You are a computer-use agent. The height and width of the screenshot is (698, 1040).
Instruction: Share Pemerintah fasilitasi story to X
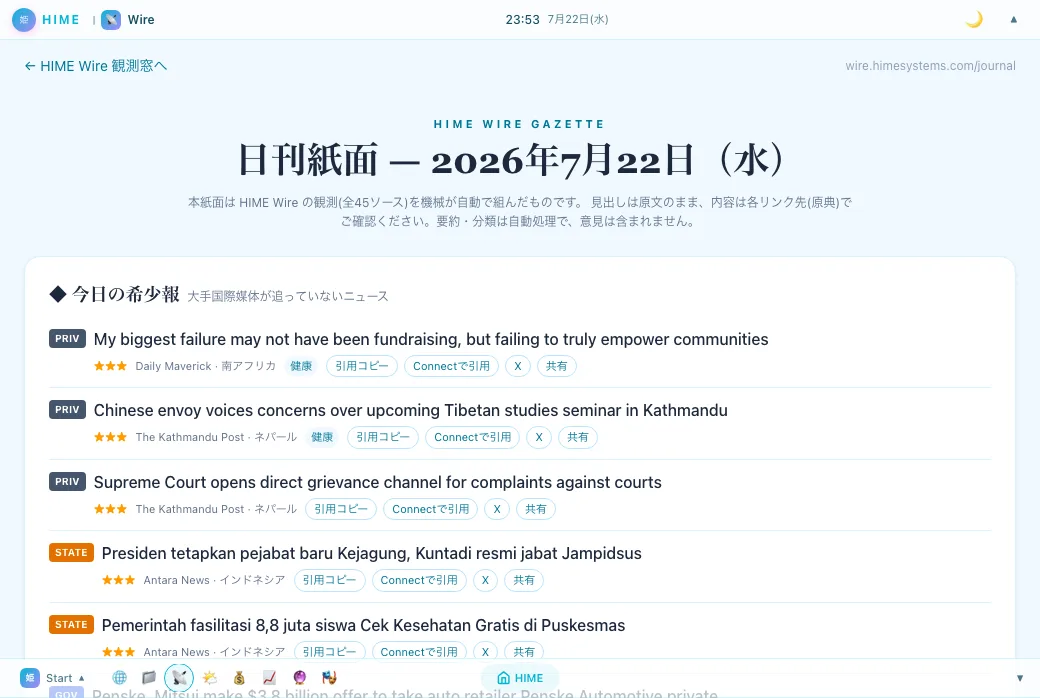pos(486,652)
